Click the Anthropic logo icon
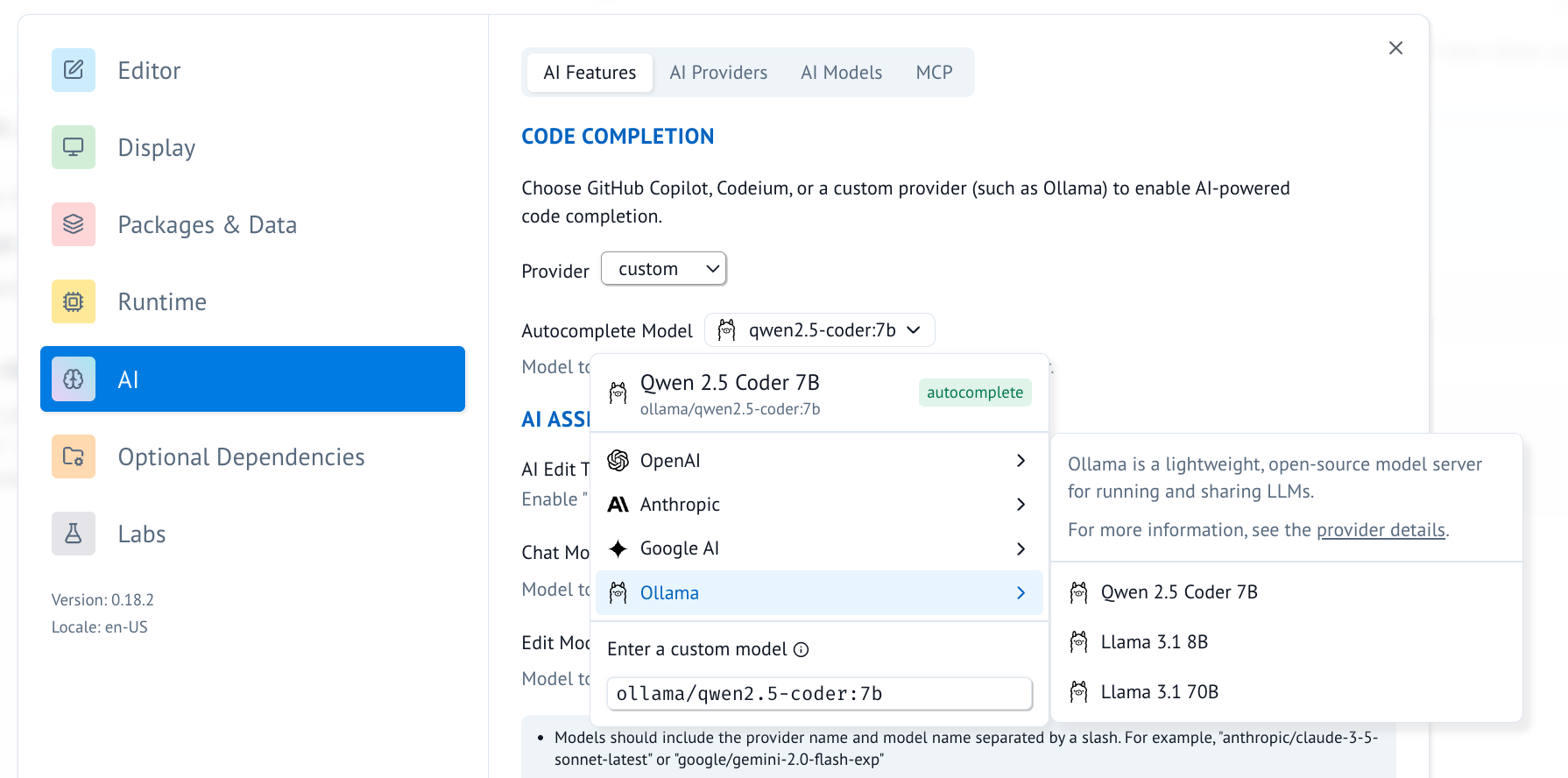Image resolution: width=1568 pixels, height=778 pixels. click(618, 504)
